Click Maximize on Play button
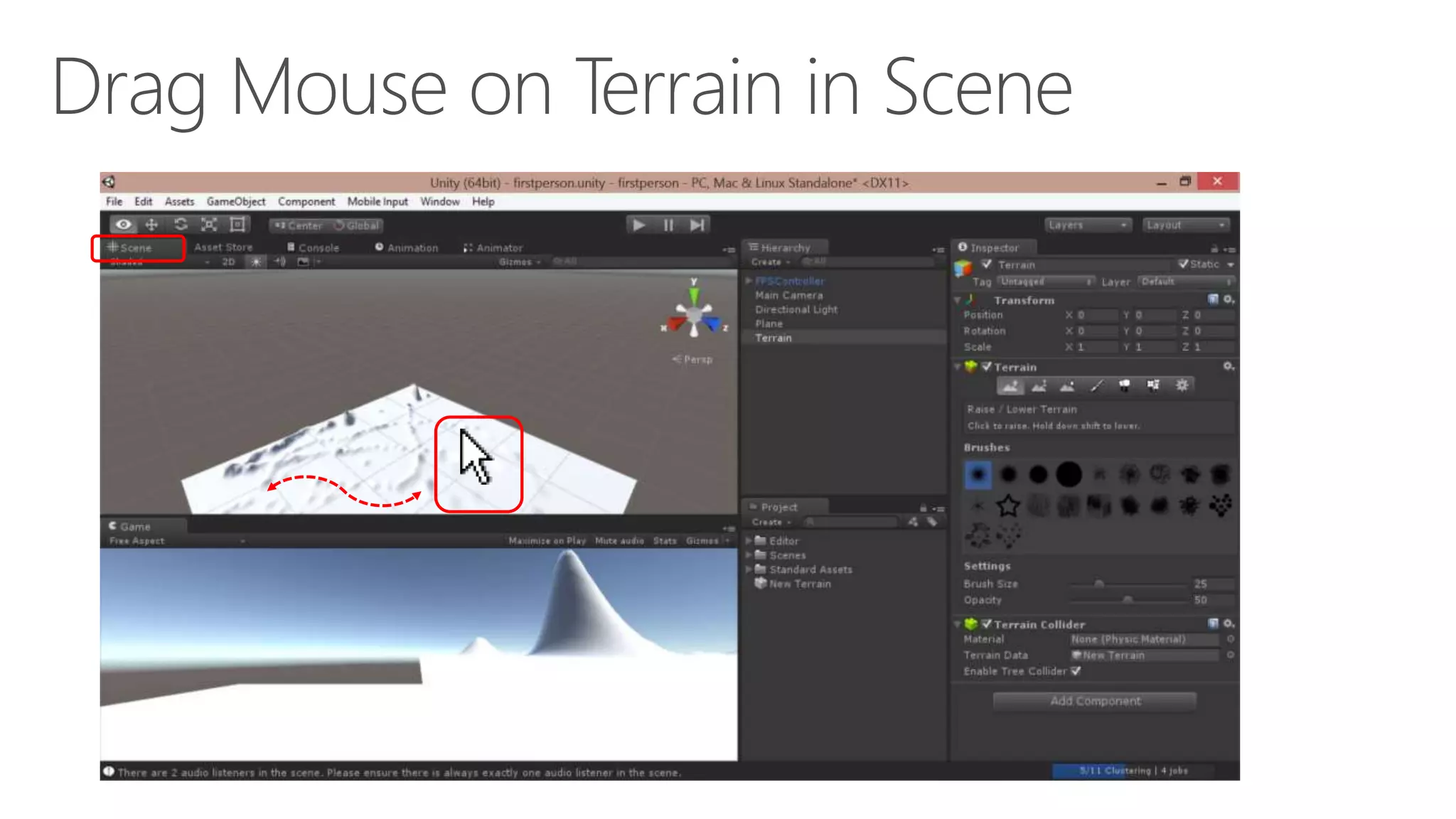The width and height of the screenshot is (1456, 819). [547, 541]
